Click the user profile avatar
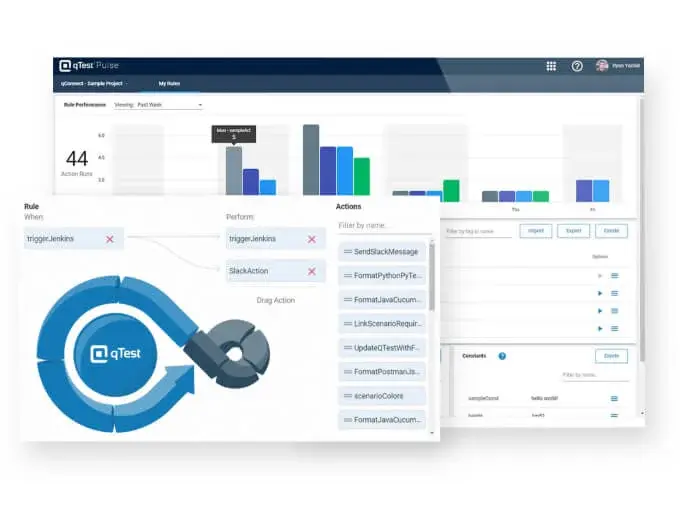The image size is (680, 528). coord(602,65)
